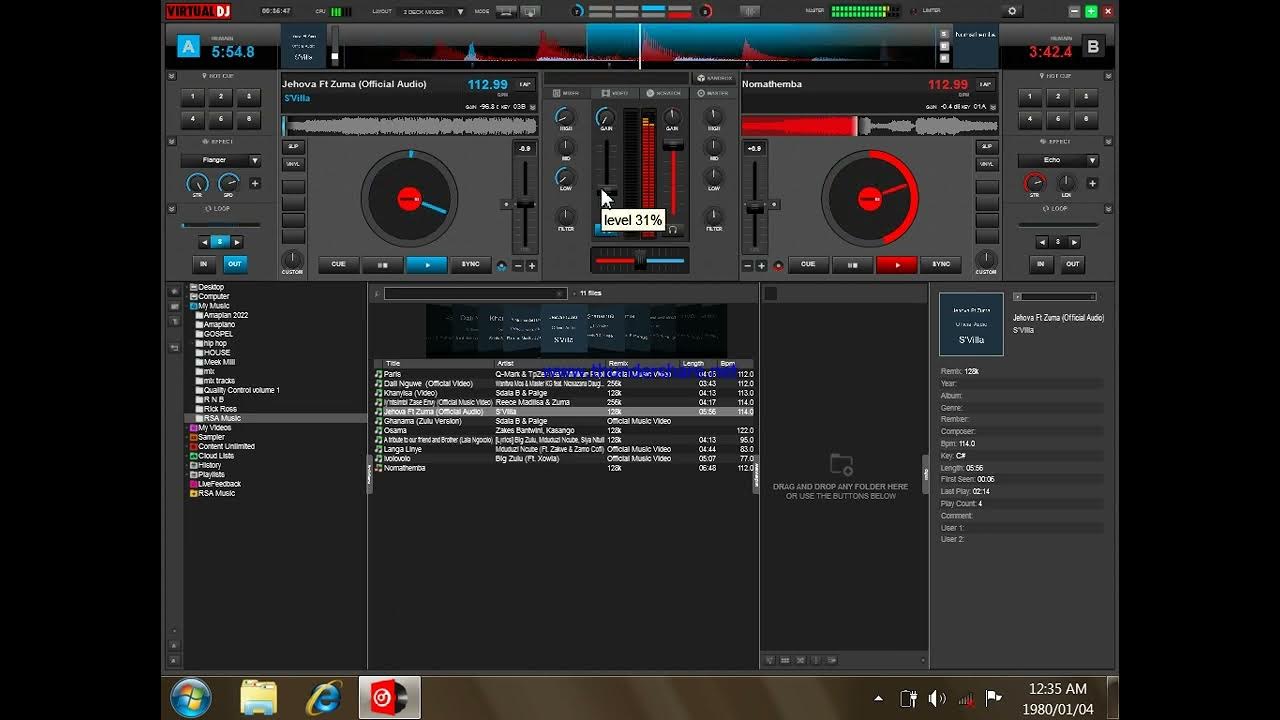This screenshot has width=1280, height=720.
Task: Show hidden icons arrow in system tray
Action: coord(879,698)
